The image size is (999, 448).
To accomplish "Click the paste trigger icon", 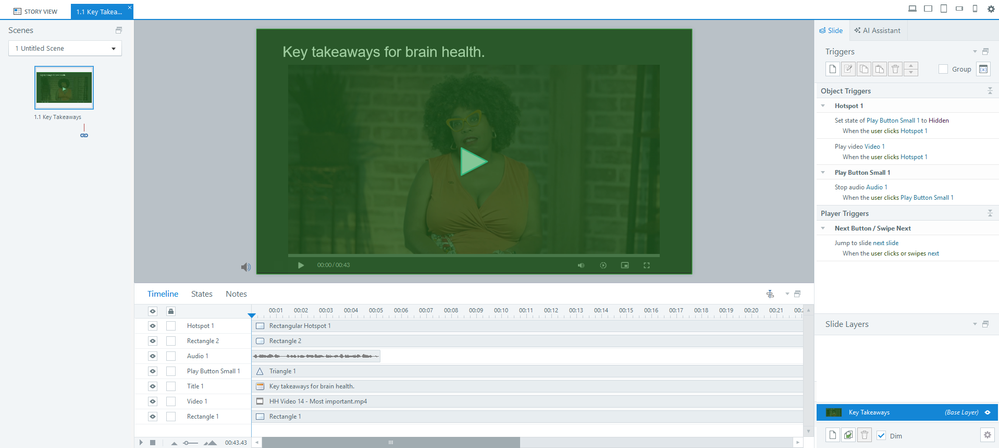I will (879, 69).
